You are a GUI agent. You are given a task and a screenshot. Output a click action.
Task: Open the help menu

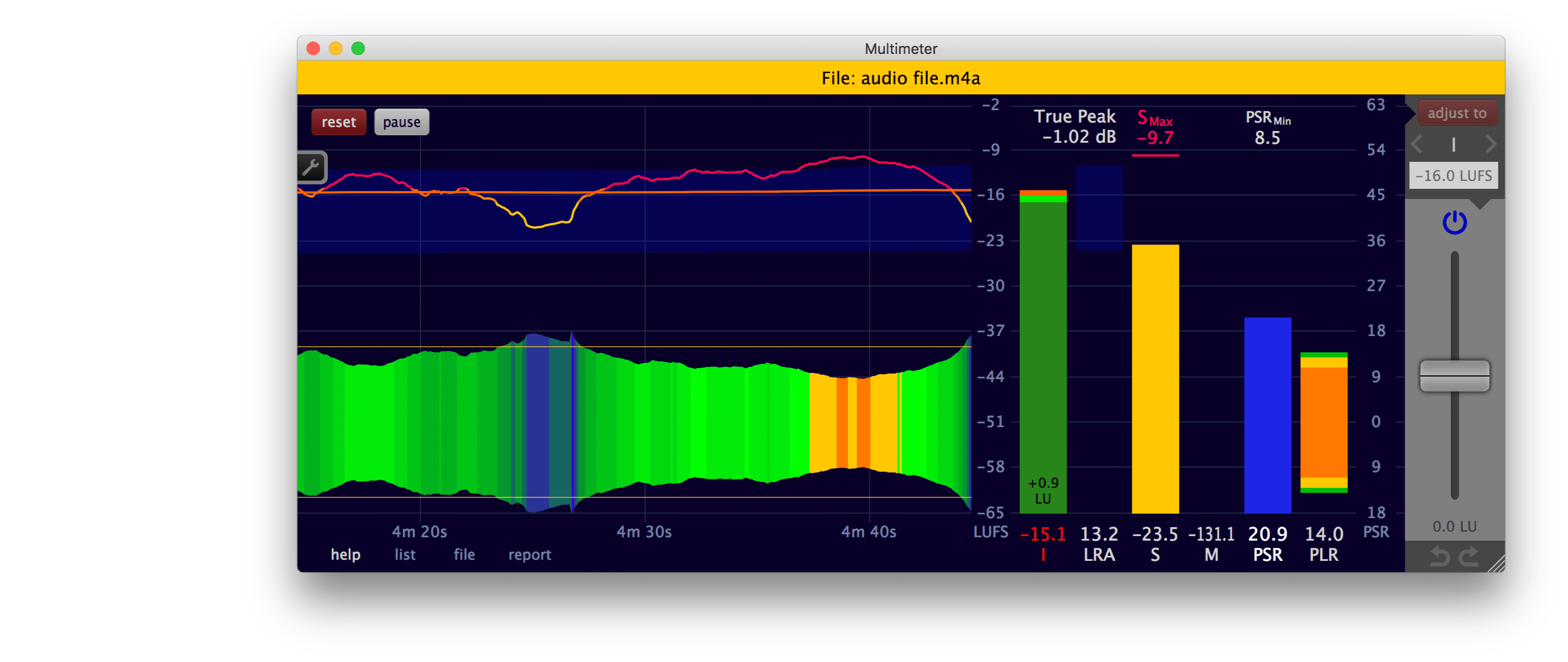click(x=345, y=554)
